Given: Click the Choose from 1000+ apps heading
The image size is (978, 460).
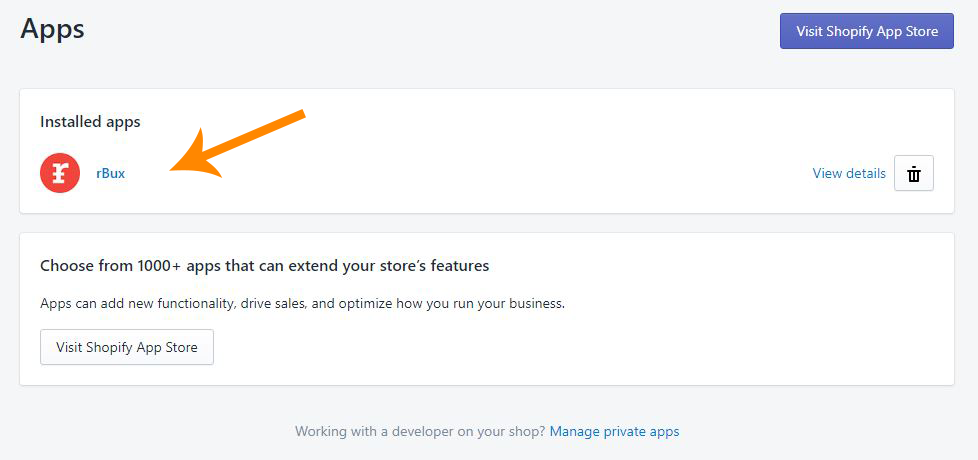Looking at the screenshot, I should click(264, 266).
